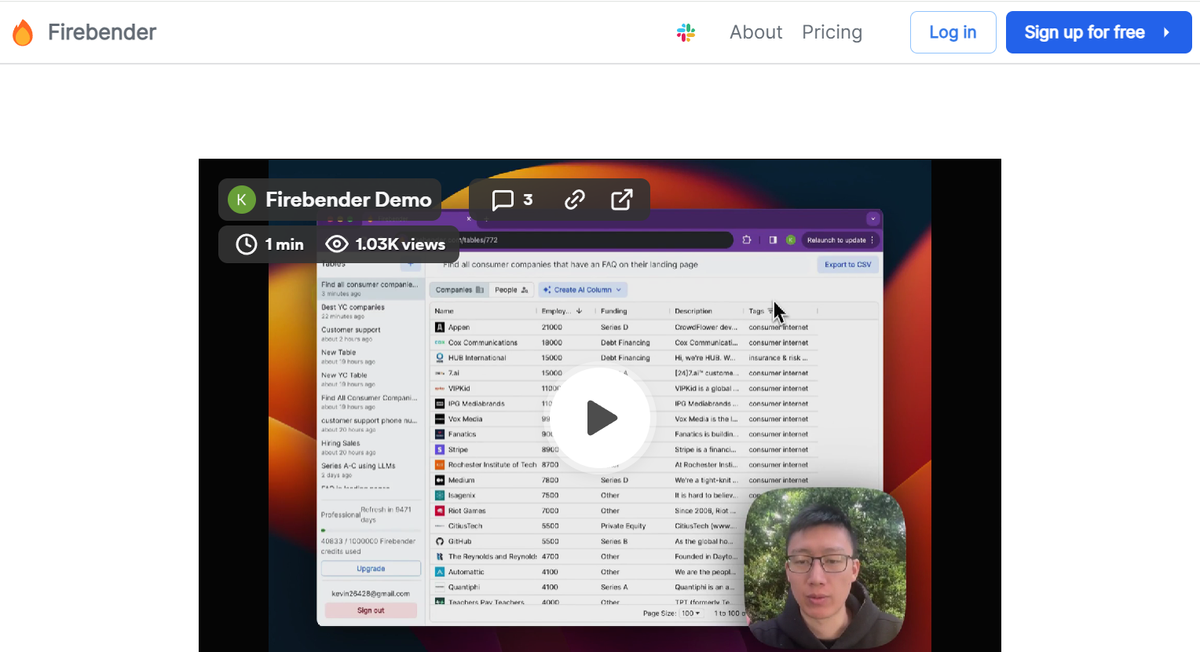Click the Firebender brand name text
Viewport: 1200px width, 652px height.
pyautogui.click(x=102, y=32)
